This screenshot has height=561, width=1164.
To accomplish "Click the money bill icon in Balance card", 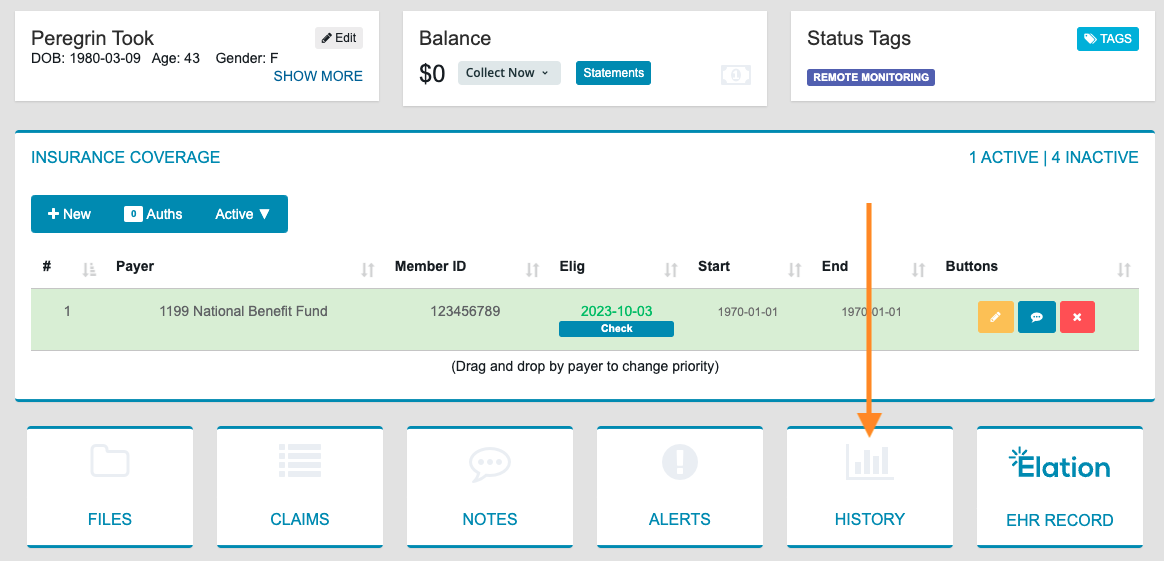I will coord(736,75).
